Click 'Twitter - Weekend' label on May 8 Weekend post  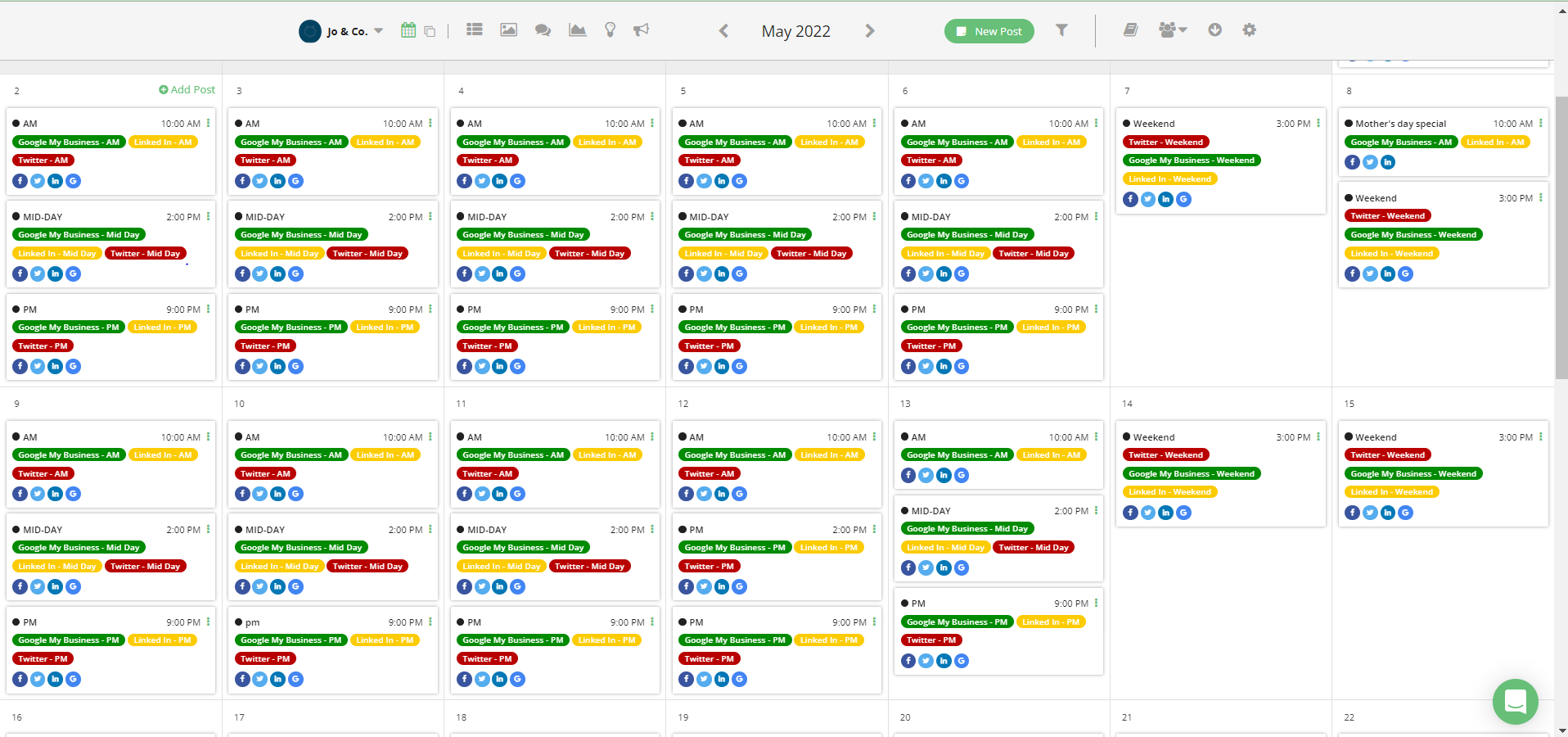(1388, 216)
